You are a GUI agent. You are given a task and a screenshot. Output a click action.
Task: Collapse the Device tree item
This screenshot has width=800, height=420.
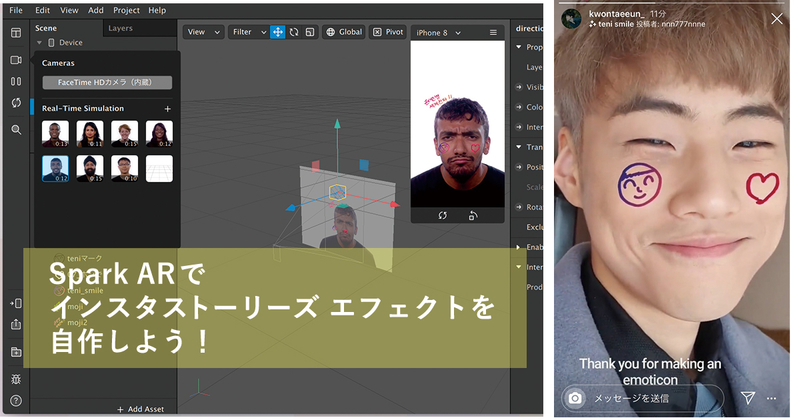click(x=39, y=43)
